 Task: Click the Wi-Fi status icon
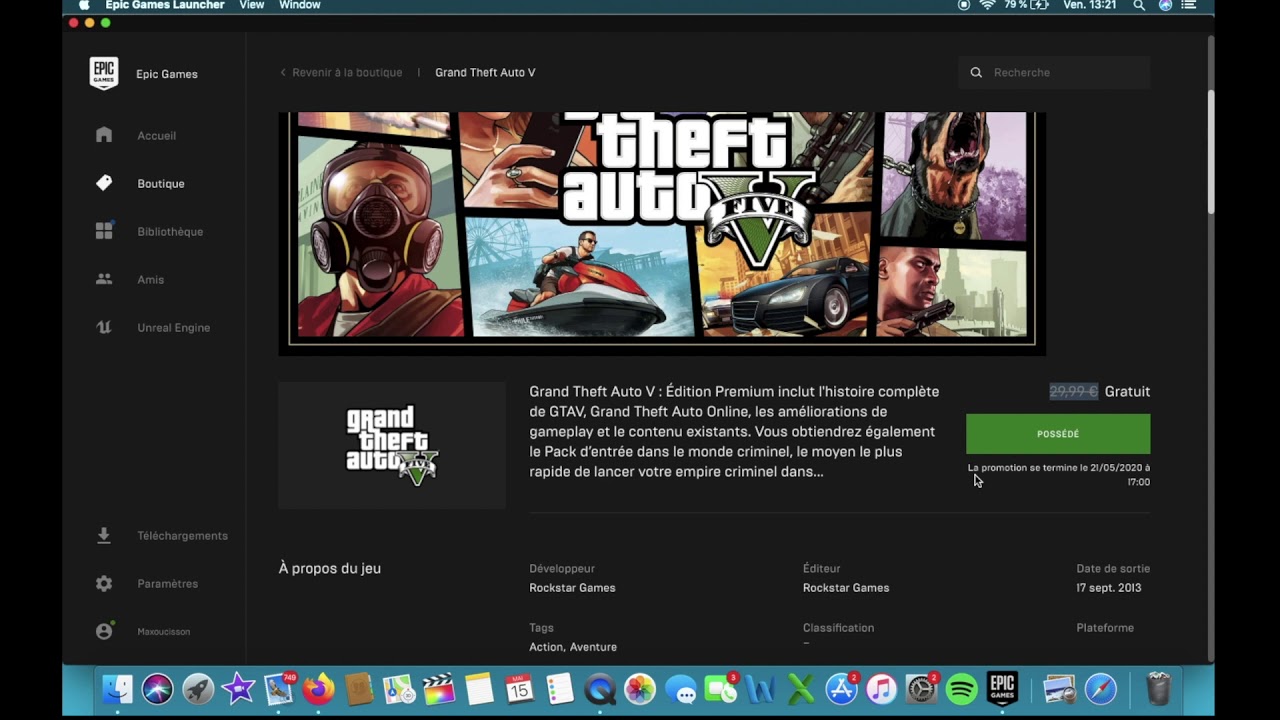tap(988, 5)
